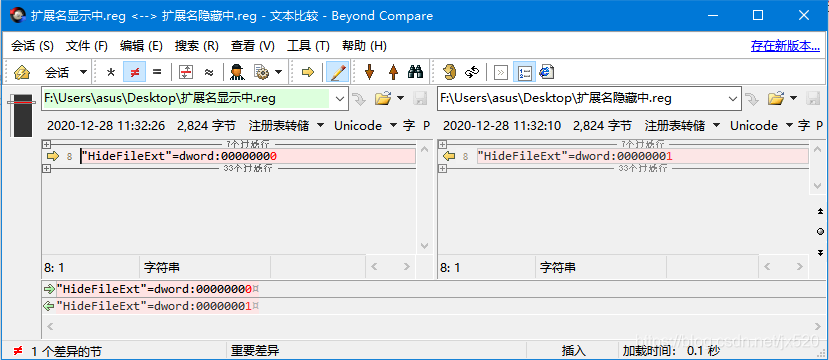Open the 查看 (V) menu
This screenshot has width=829, height=360.
(x=253, y=46)
